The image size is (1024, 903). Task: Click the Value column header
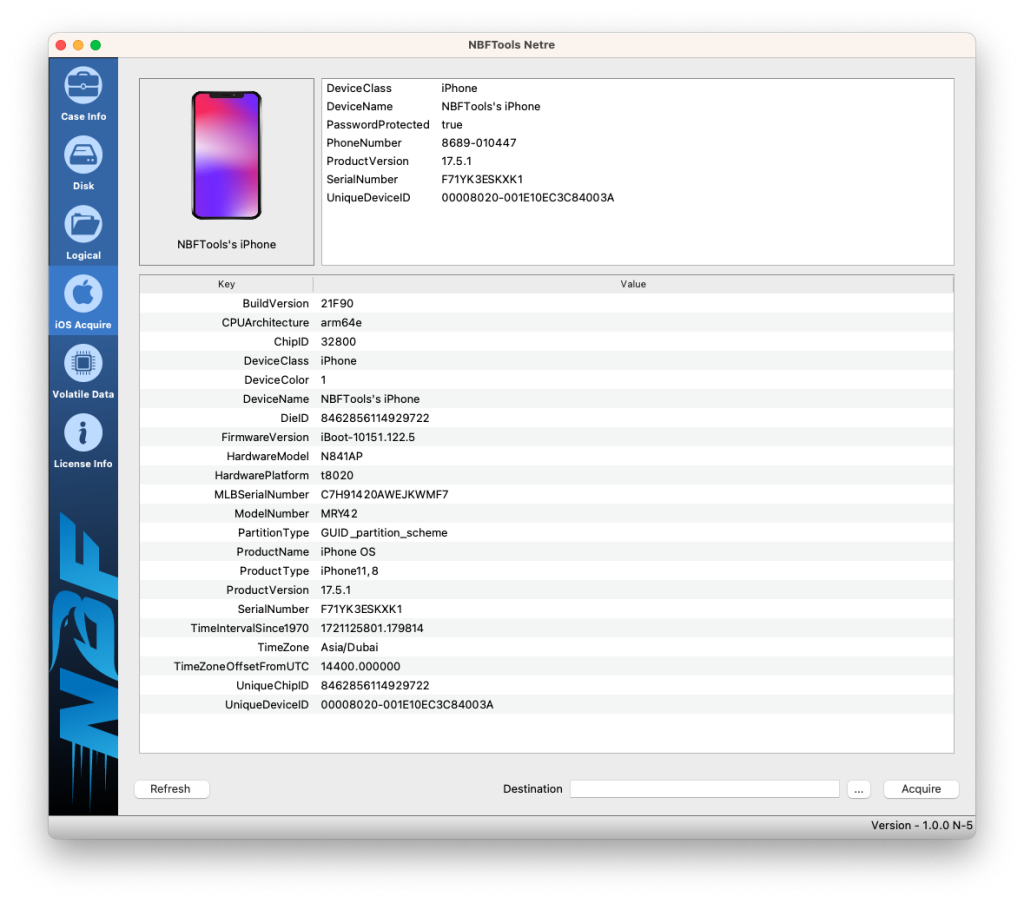click(x=633, y=283)
